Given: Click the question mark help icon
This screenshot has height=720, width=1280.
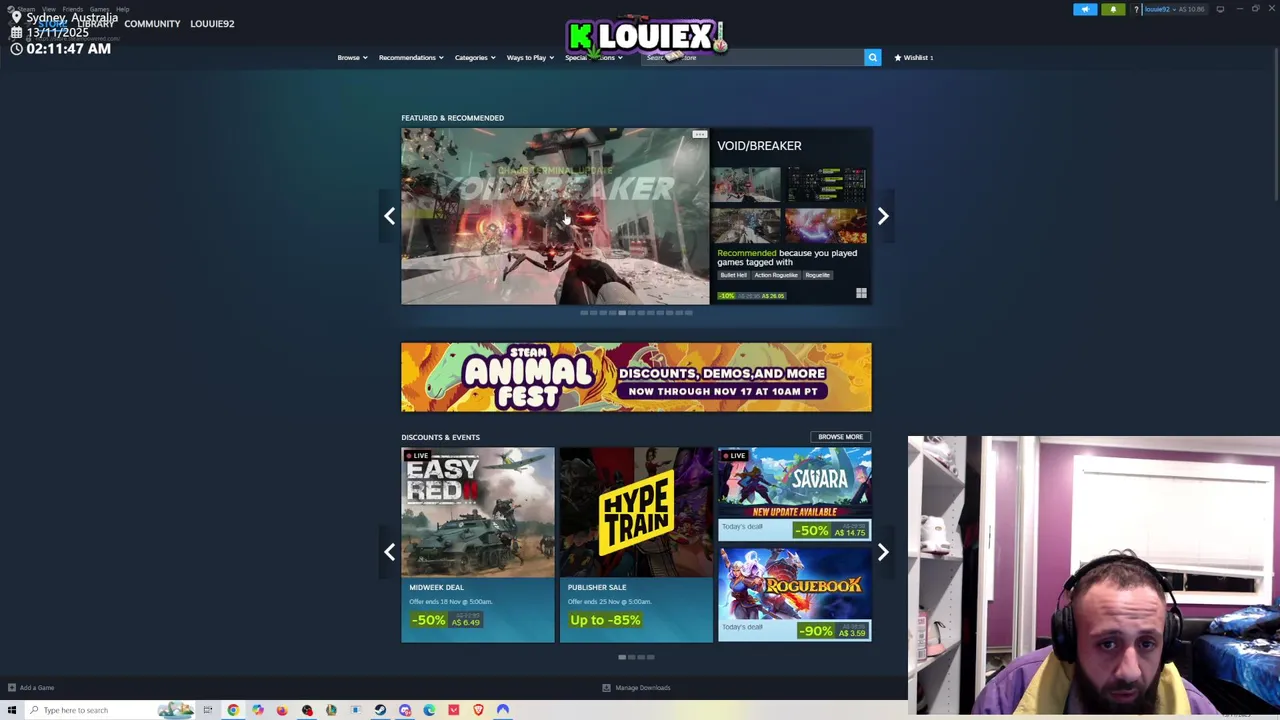Looking at the screenshot, I should click(1136, 9).
